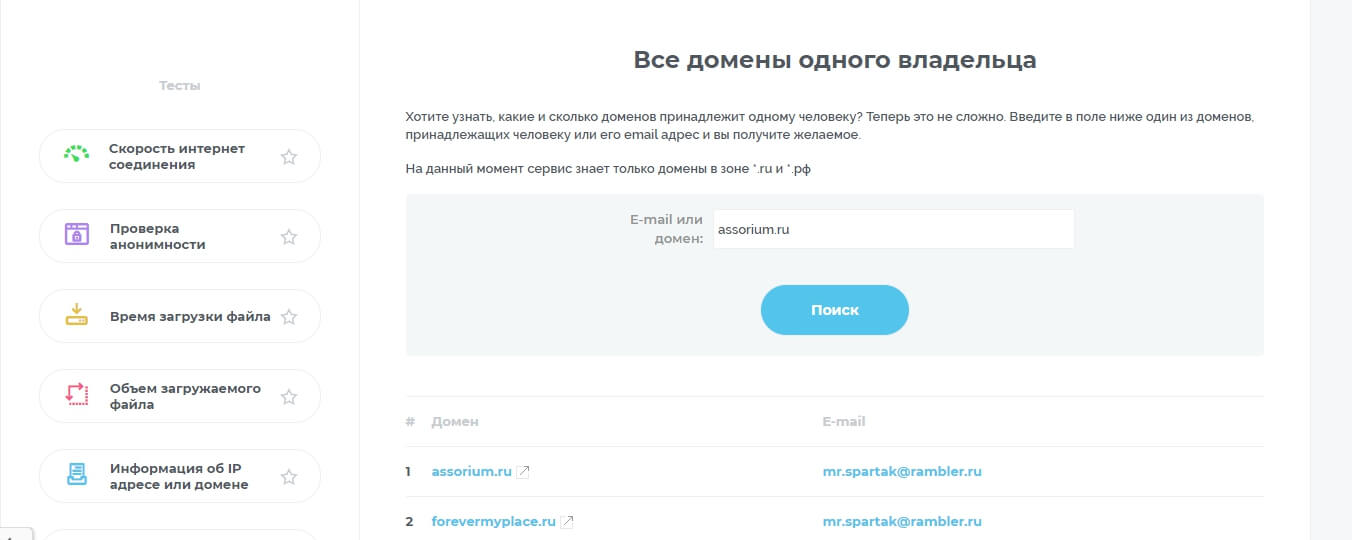Screen dimensions: 1352x540
Task: Click the anonymity check lock icon
Action: point(77,235)
